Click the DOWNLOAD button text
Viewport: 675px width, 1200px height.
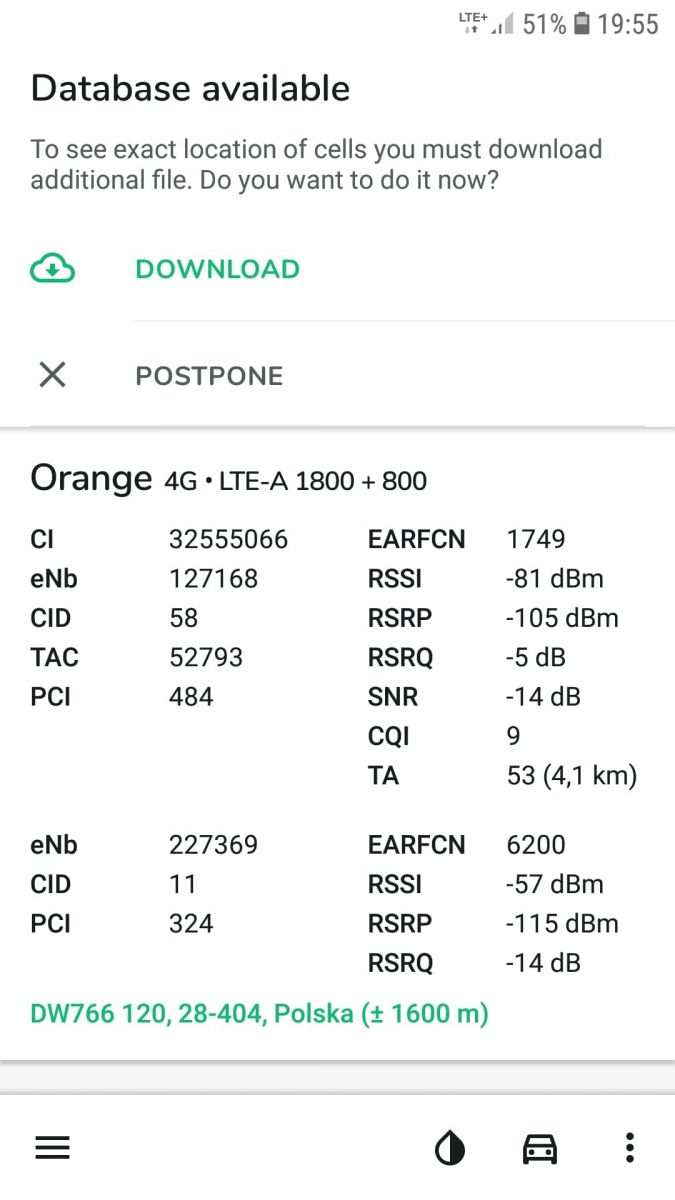click(218, 269)
